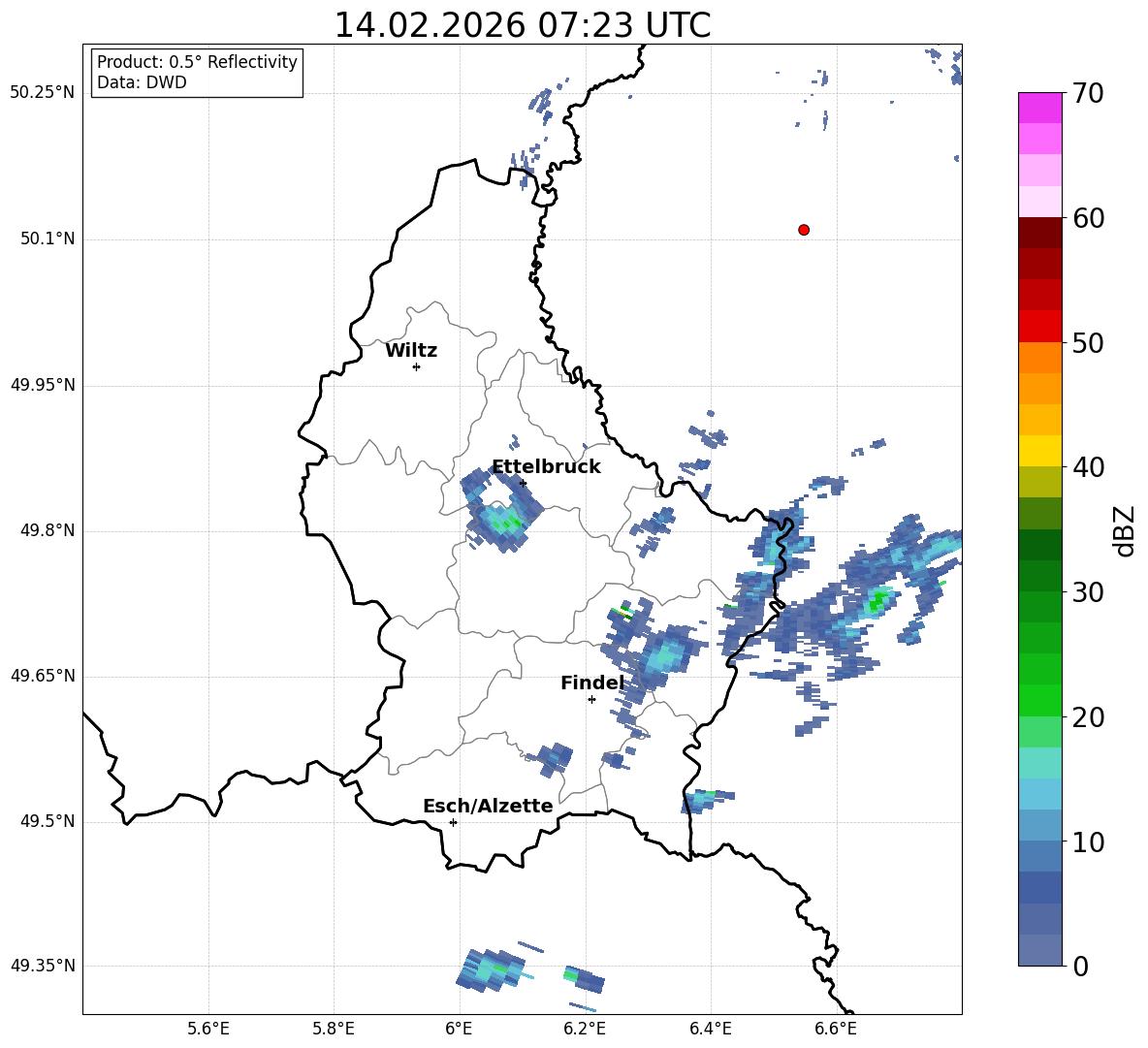The width and height of the screenshot is (1148, 1048).
Task: Click the bright green colorbar segment at 20 dBZ
Action: tap(1039, 700)
